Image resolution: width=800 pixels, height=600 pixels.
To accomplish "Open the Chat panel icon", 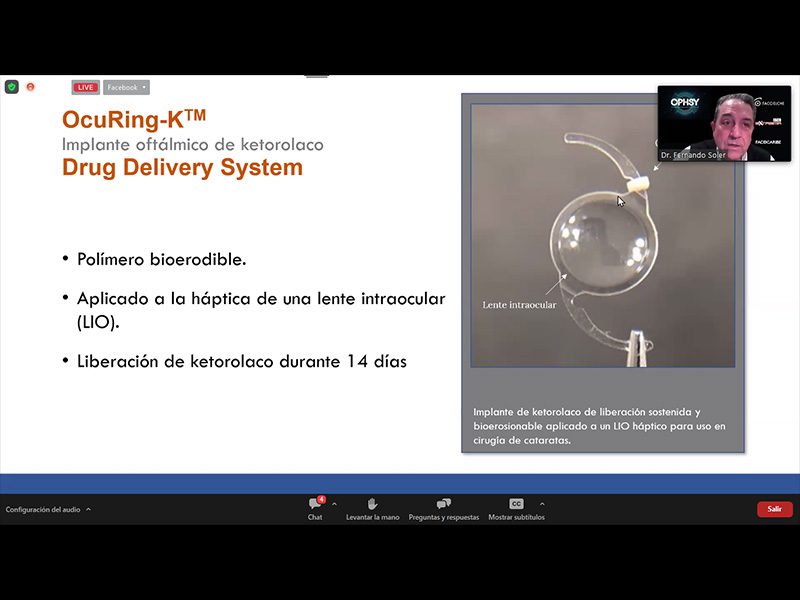I will (314, 504).
